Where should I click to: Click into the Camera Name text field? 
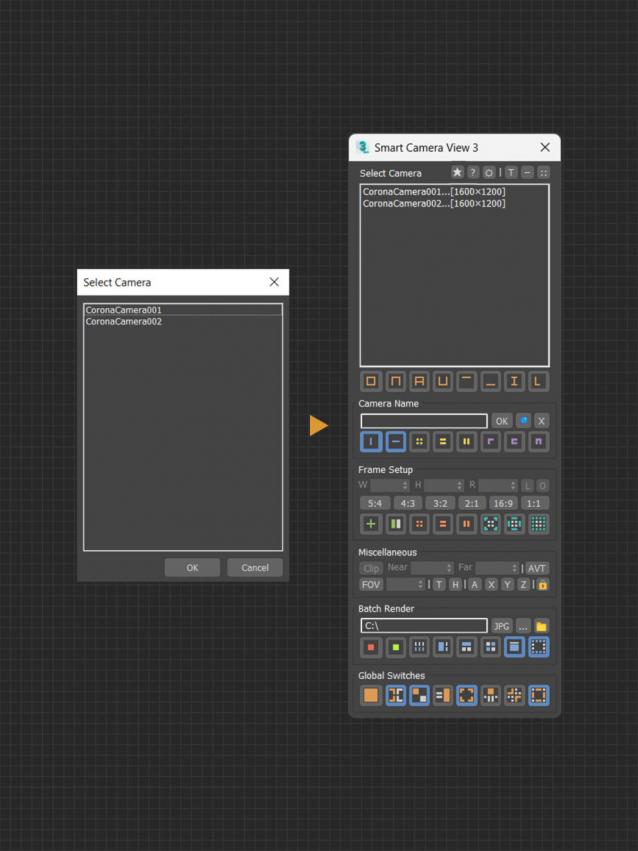424,421
